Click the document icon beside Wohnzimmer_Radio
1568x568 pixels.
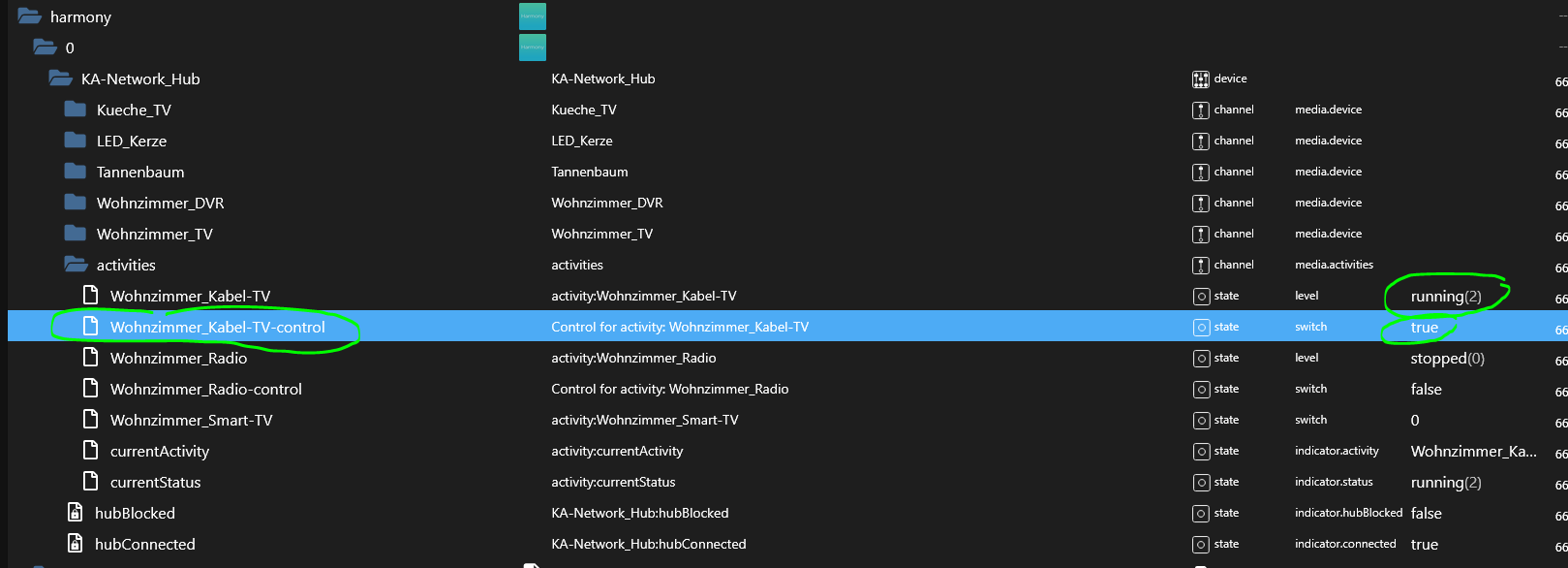[90, 358]
